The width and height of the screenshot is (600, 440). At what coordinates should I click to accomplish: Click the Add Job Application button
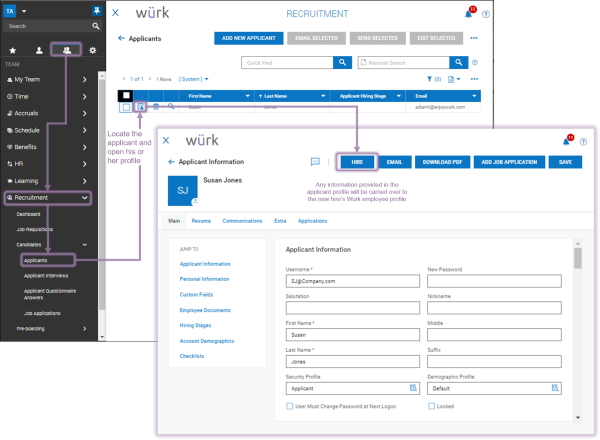pos(509,162)
